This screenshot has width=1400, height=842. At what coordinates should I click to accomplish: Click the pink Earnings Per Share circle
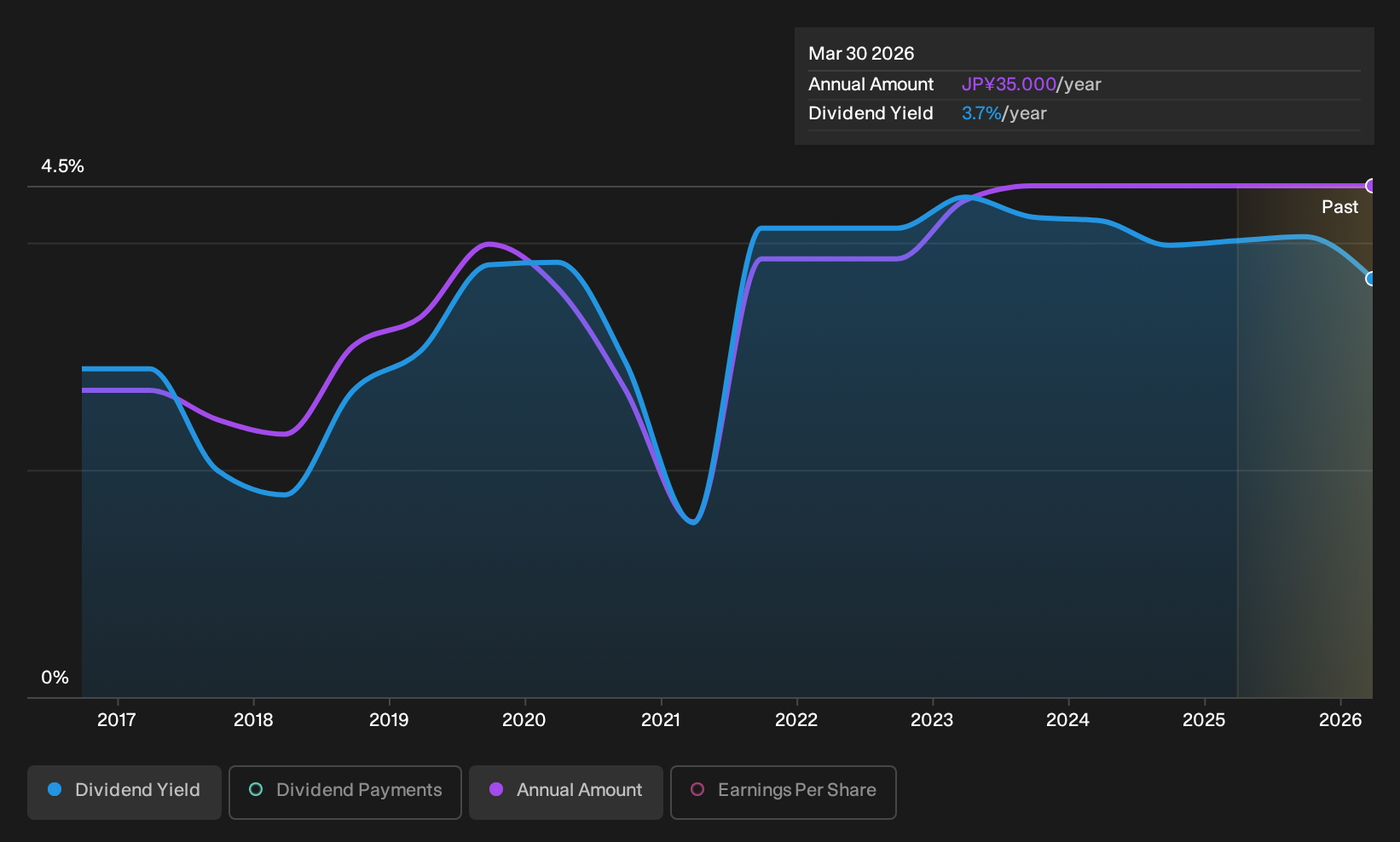697,789
